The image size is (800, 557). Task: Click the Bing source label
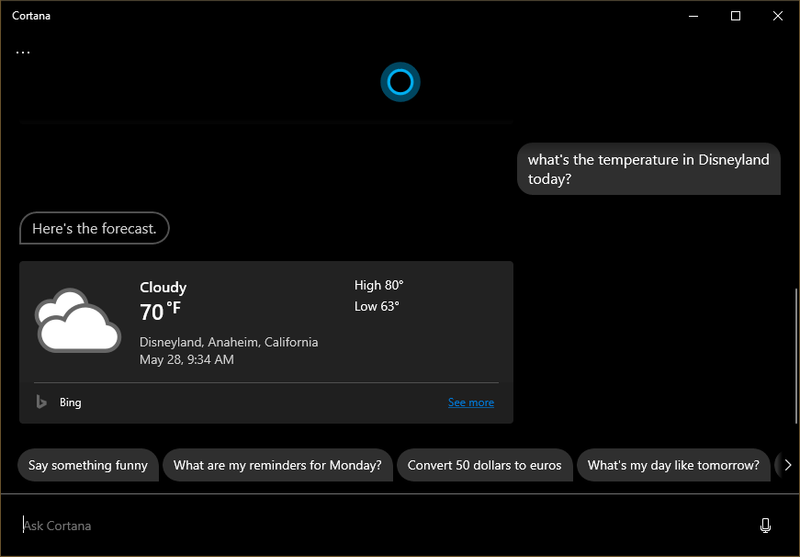[x=70, y=402]
